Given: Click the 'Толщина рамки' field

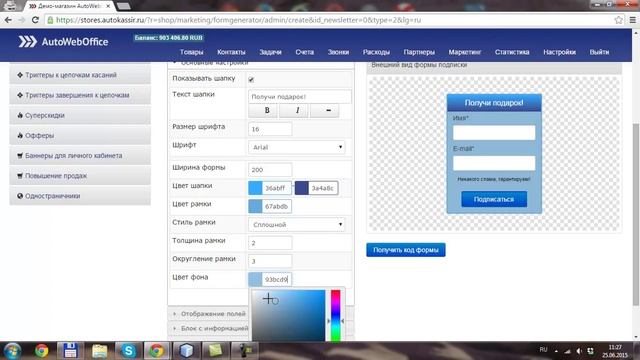Looking at the screenshot, I should (x=270, y=243).
